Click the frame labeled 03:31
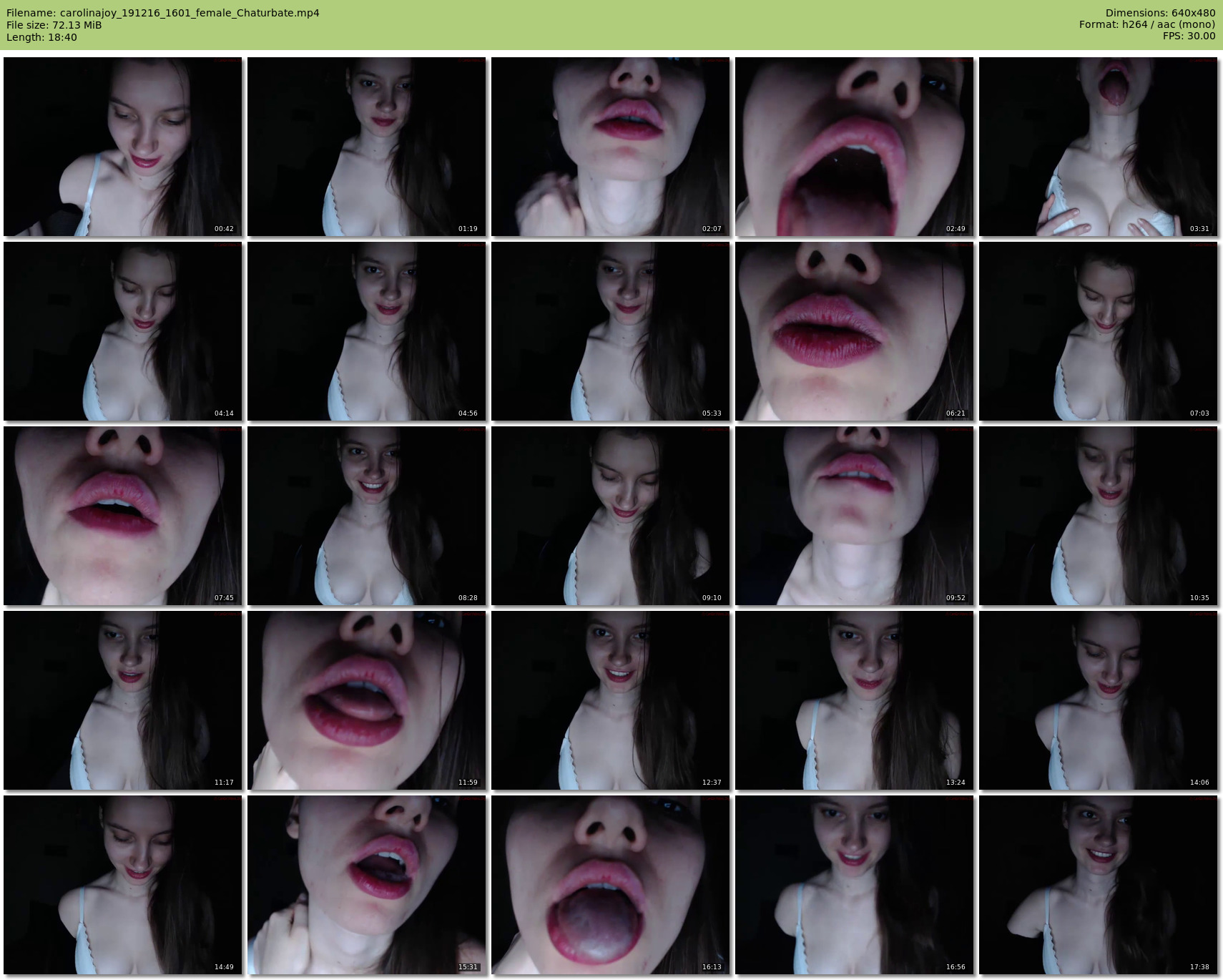This screenshot has height=980, width=1223. (1098, 147)
